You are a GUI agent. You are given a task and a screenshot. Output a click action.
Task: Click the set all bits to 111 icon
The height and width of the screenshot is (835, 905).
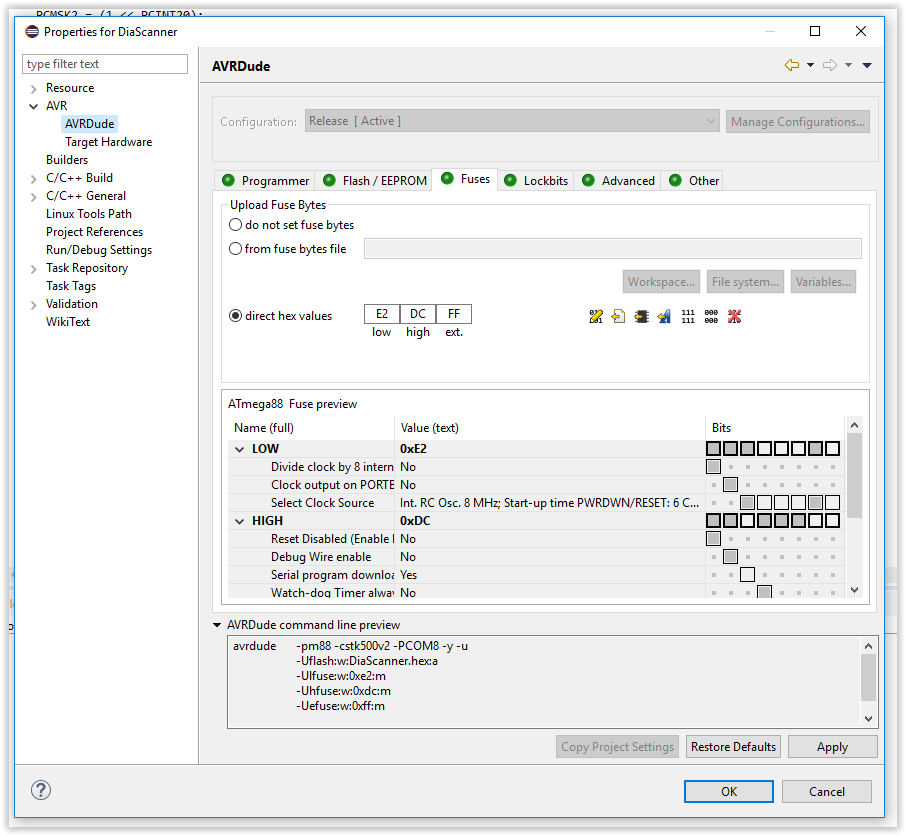click(688, 316)
